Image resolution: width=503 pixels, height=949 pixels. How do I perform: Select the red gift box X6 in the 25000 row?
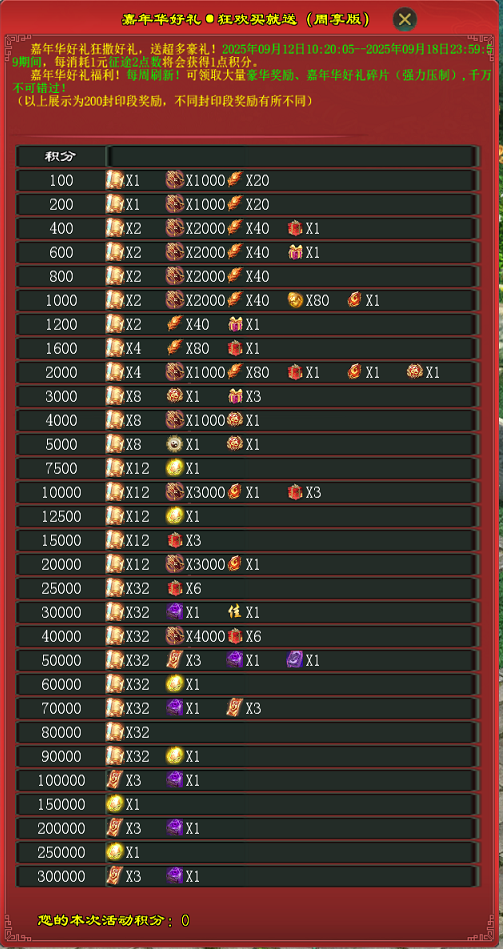[x=174, y=588]
